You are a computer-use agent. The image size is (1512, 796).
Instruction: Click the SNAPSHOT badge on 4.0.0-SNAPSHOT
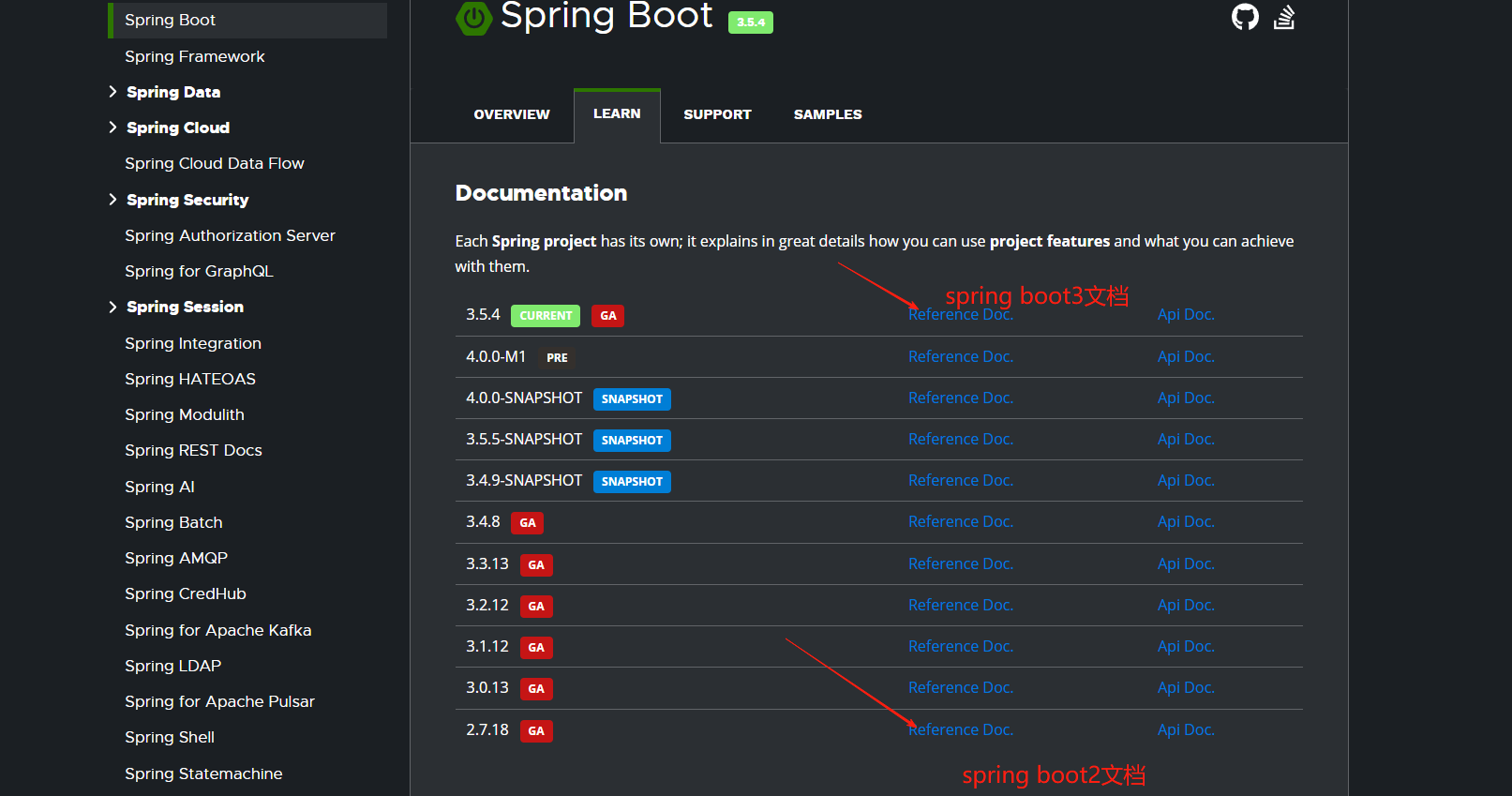pyautogui.click(x=632, y=399)
